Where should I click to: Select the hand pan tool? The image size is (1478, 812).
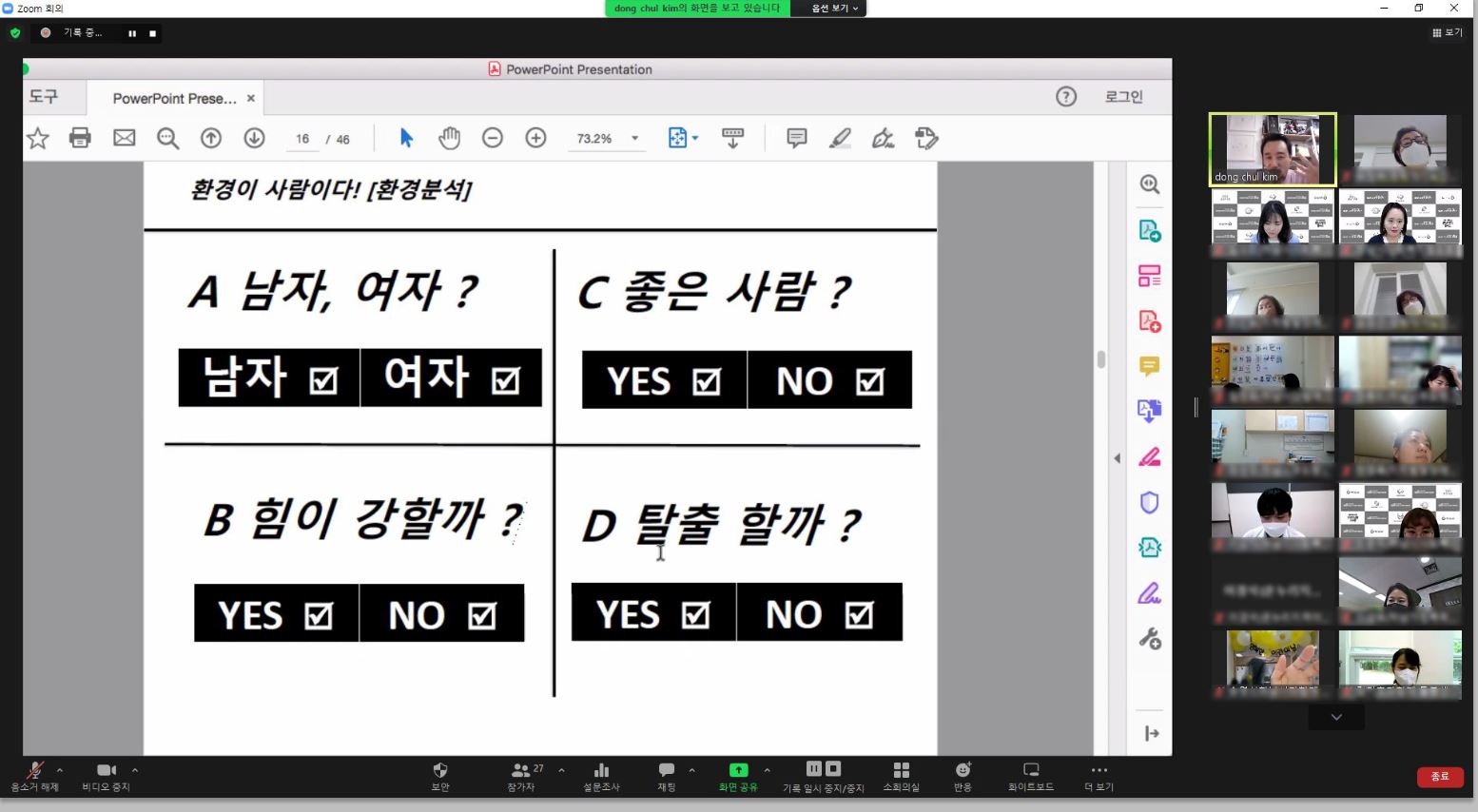tap(449, 138)
